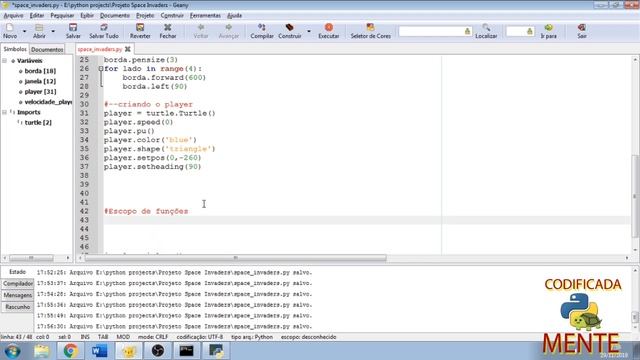
Task: Open the Editar menu
Action: (x=37, y=16)
